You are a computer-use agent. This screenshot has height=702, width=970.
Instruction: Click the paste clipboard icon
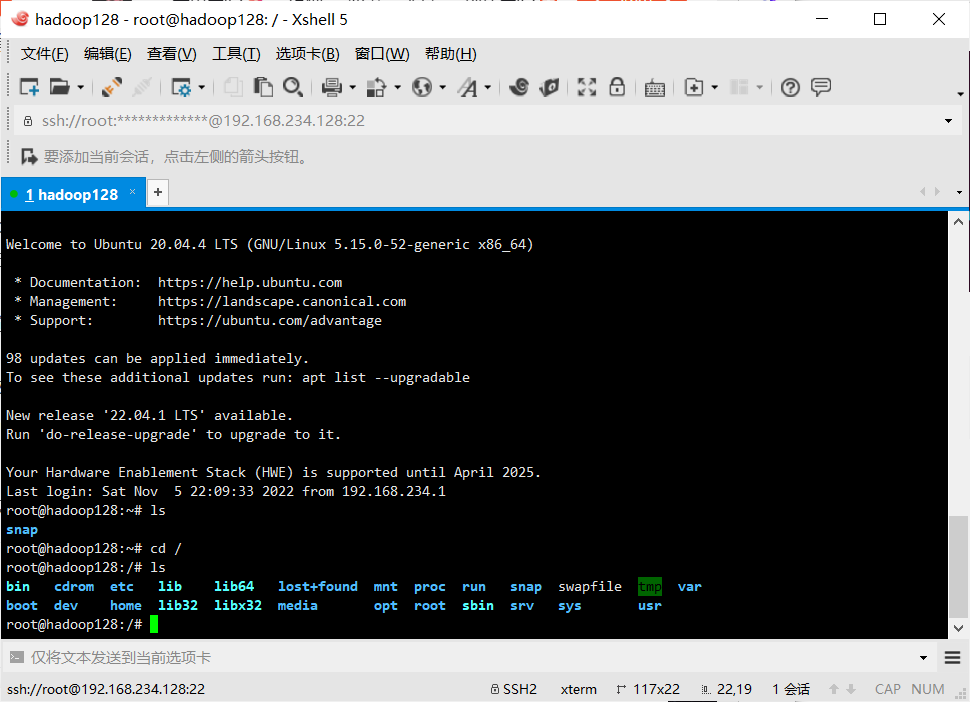(263, 87)
